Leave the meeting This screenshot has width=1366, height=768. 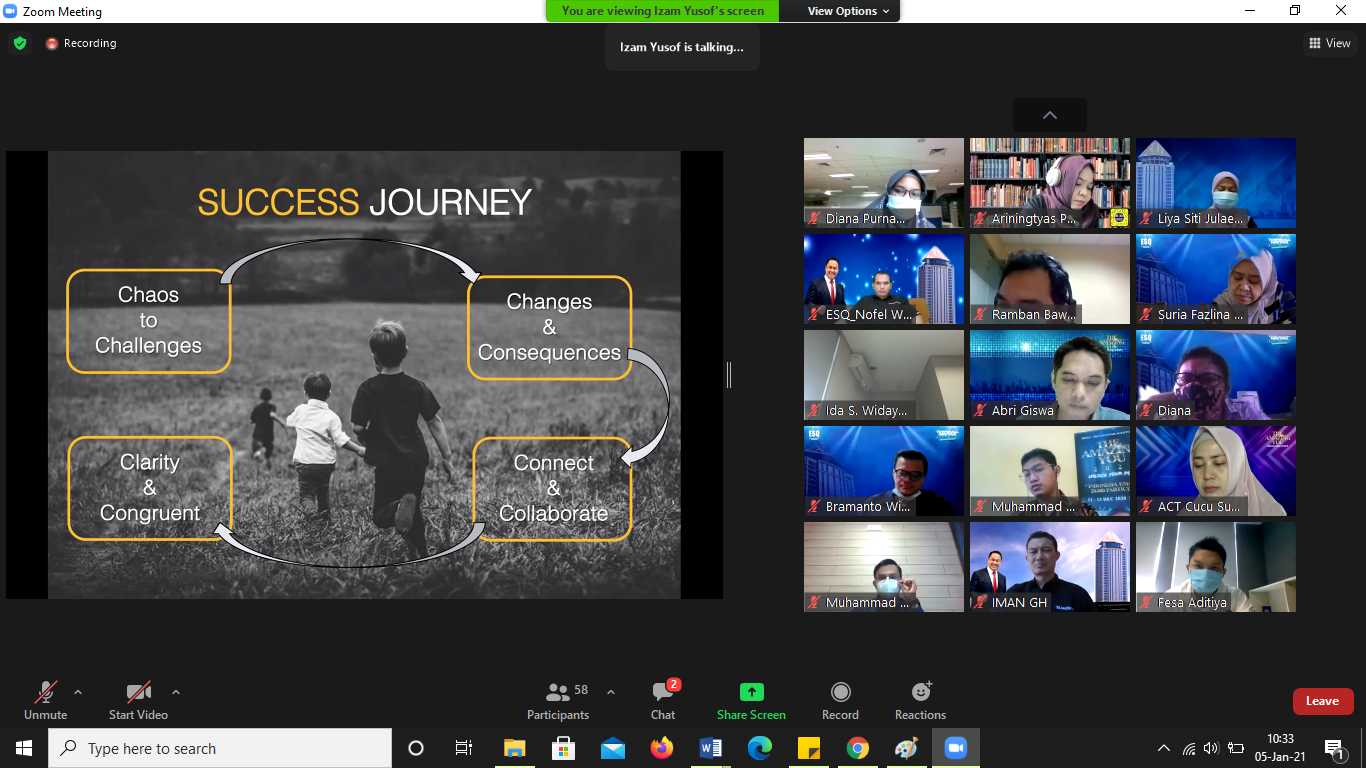[1322, 701]
